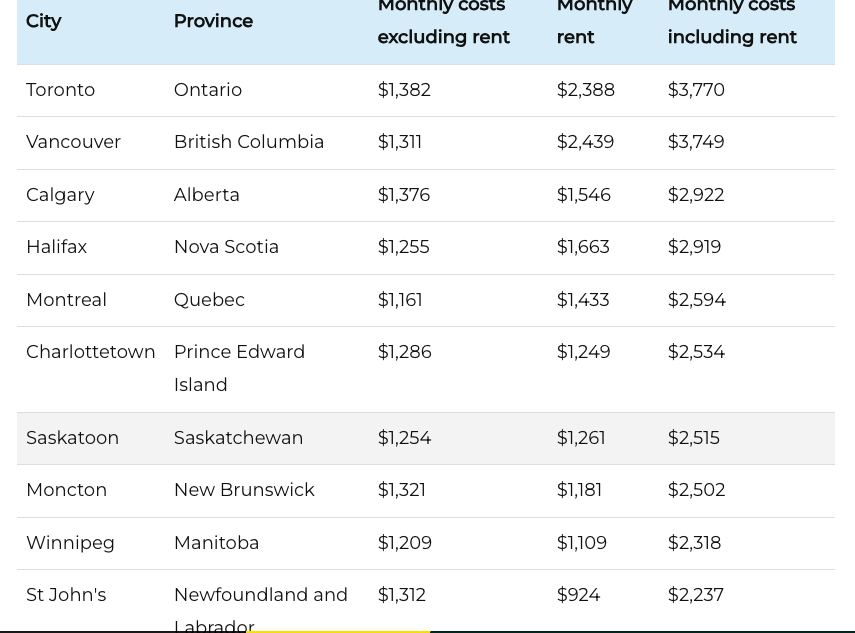The width and height of the screenshot is (855, 633).
Task: Select Vancouver's $2,439 monthly rent
Action: click(586, 142)
